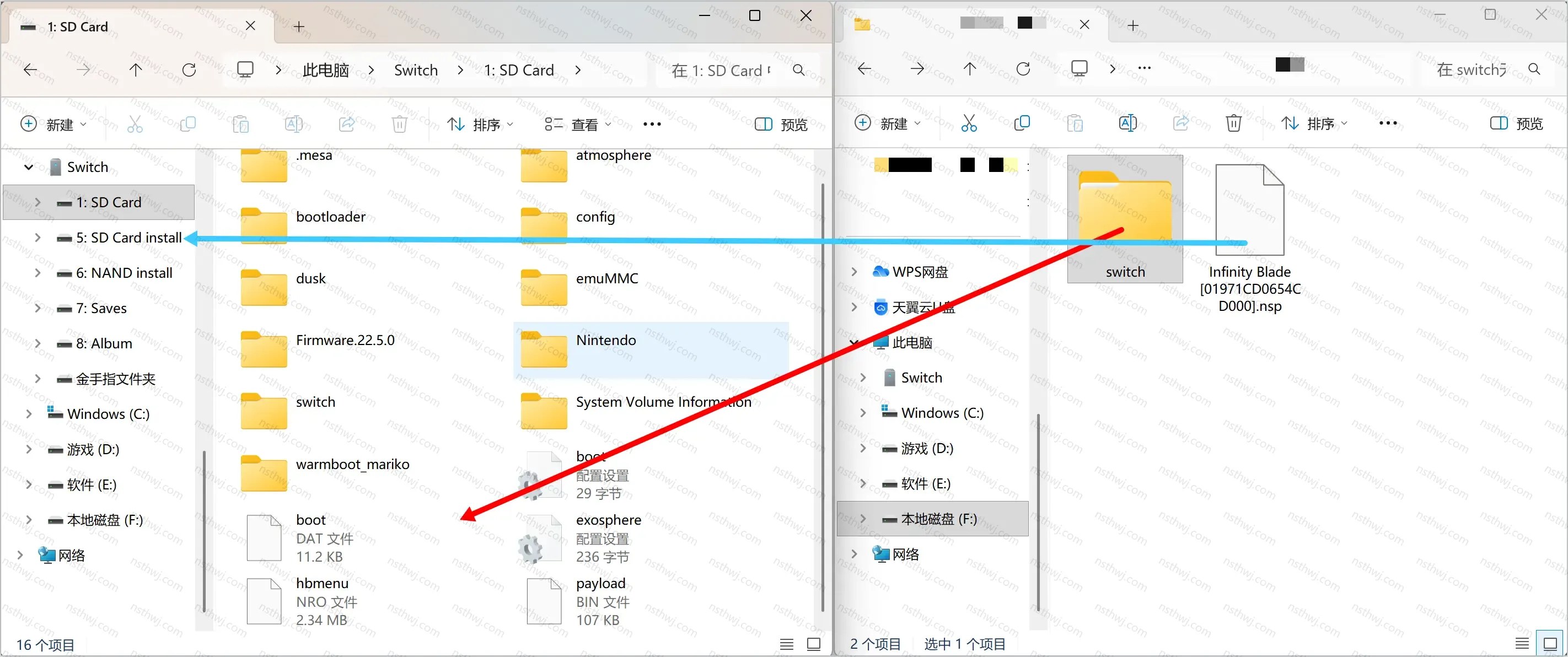Toggle Preview pane in left window

[781, 125]
